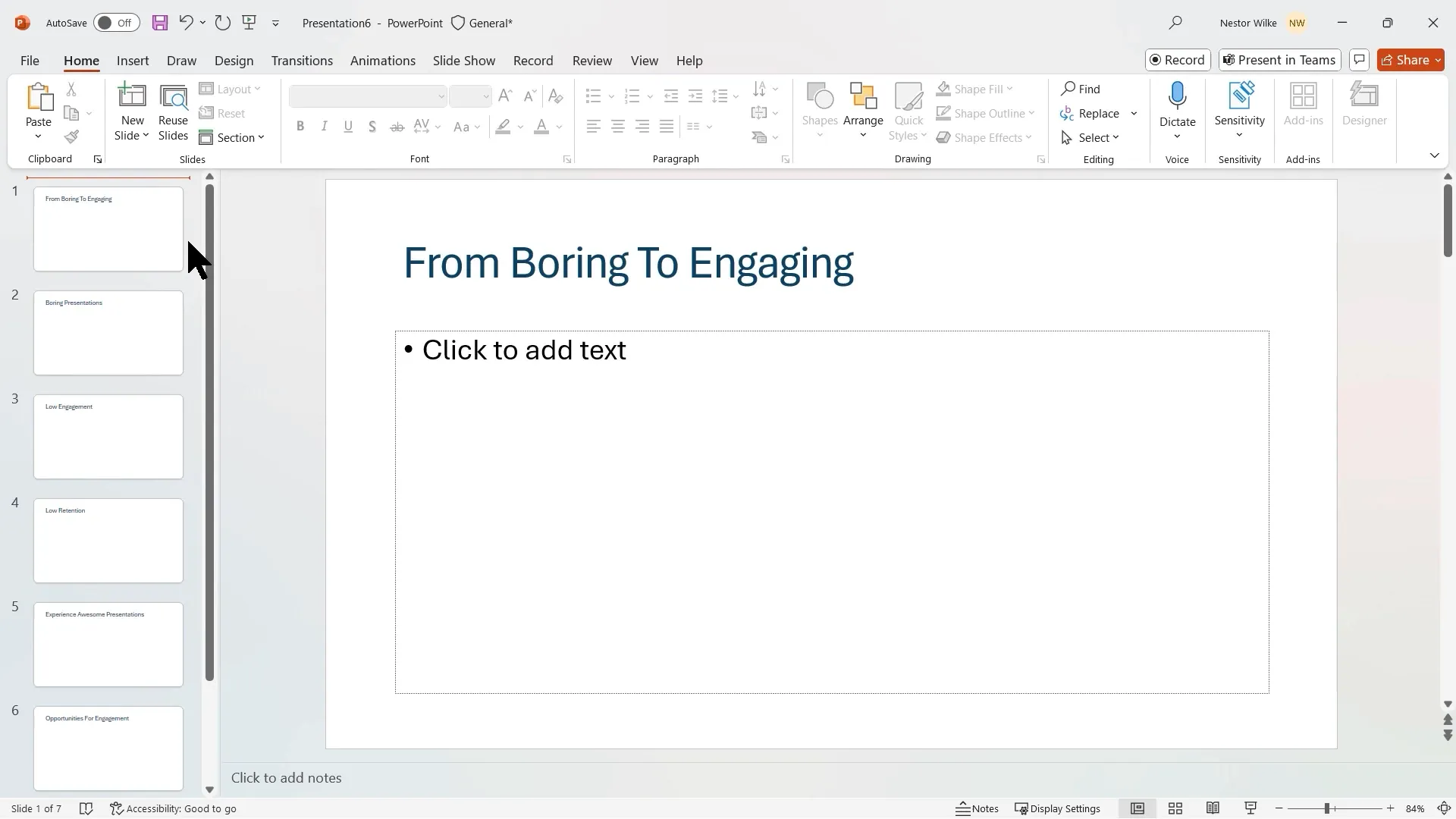Start slide show from the status bar icon
Image resolution: width=1456 pixels, height=819 pixels.
point(1250,808)
